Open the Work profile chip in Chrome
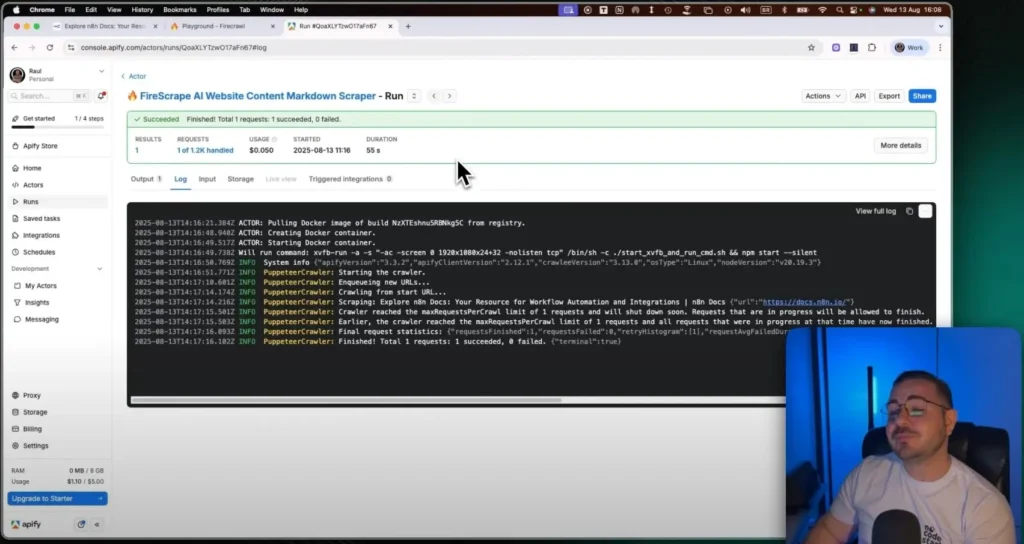This screenshot has width=1024, height=544. [910, 48]
